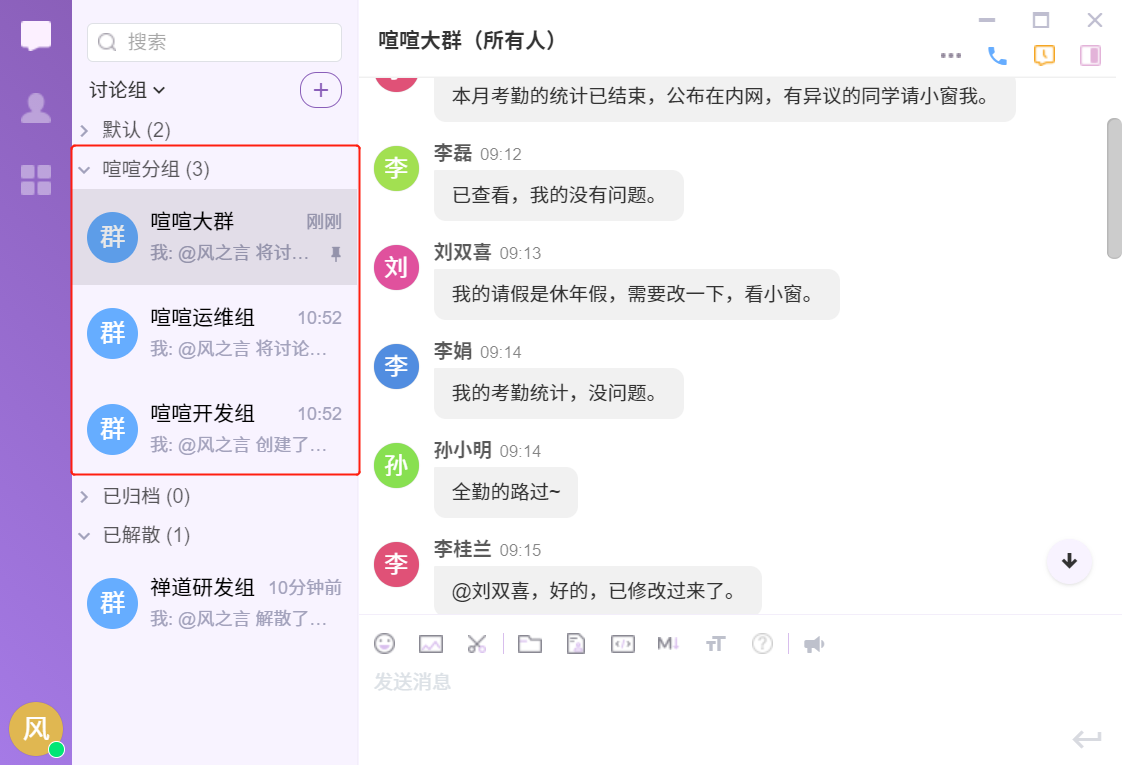Open the 讨论组 dropdown filter

pos(127,90)
